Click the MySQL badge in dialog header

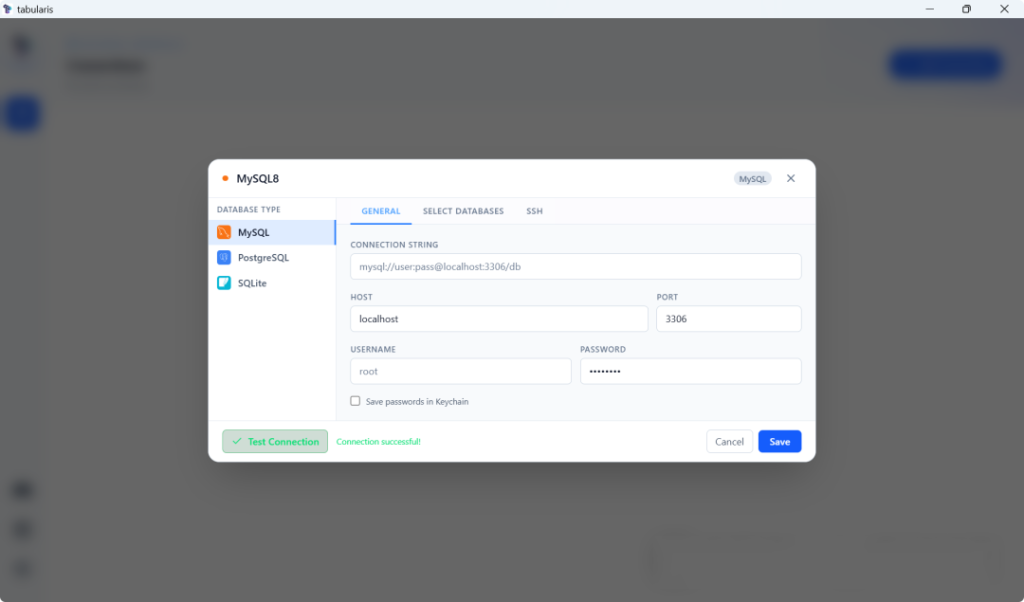pyautogui.click(x=752, y=178)
